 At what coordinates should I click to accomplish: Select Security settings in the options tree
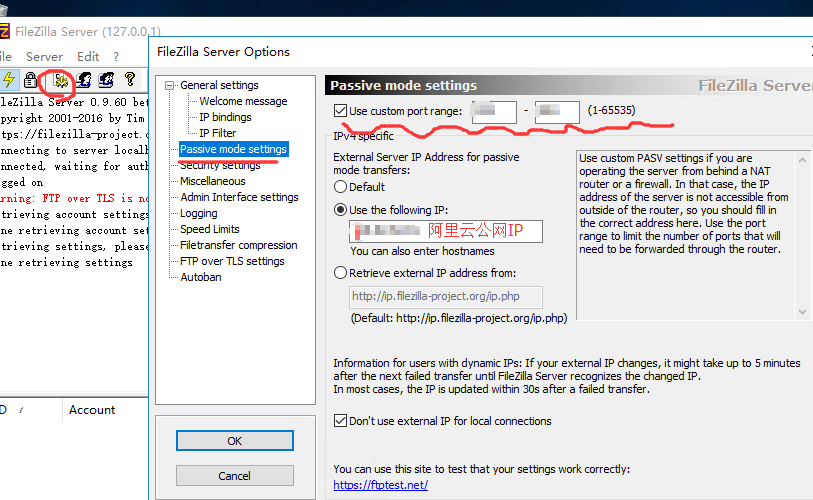pyautogui.click(x=220, y=165)
